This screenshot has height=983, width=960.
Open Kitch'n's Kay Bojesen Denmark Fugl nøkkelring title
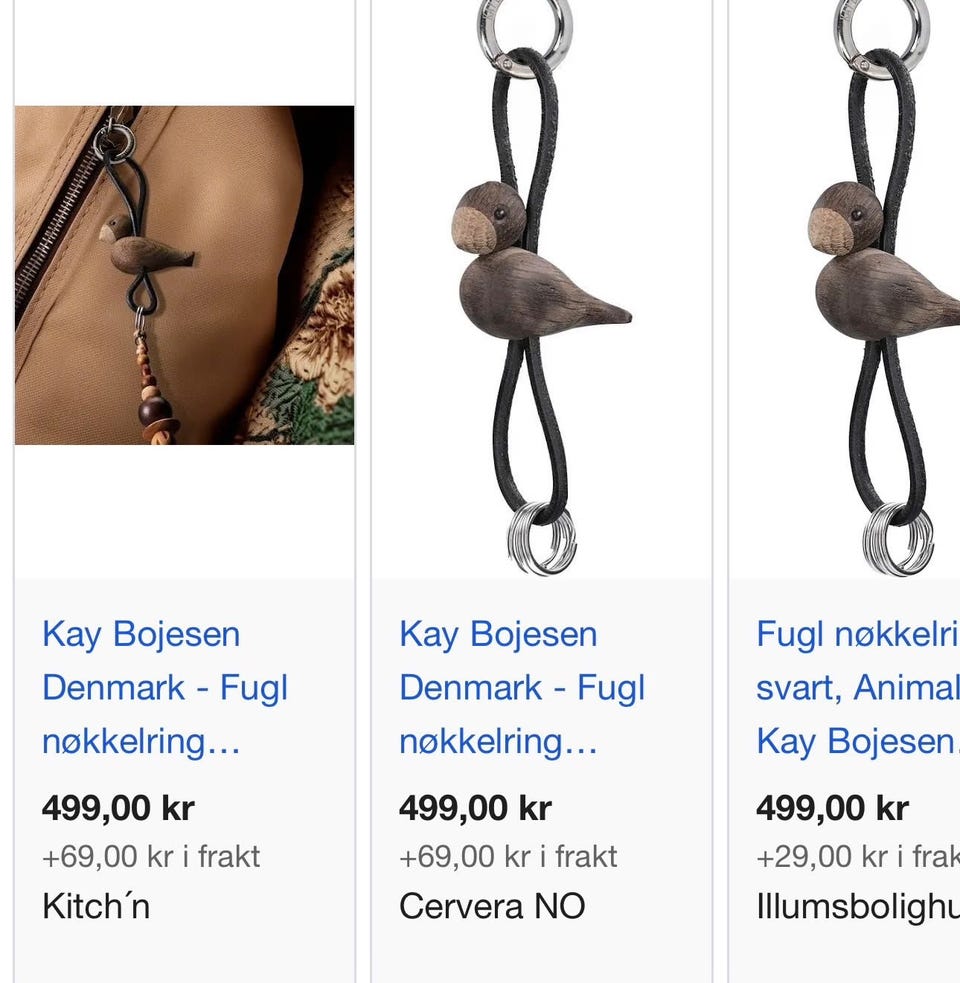coord(165,688)
